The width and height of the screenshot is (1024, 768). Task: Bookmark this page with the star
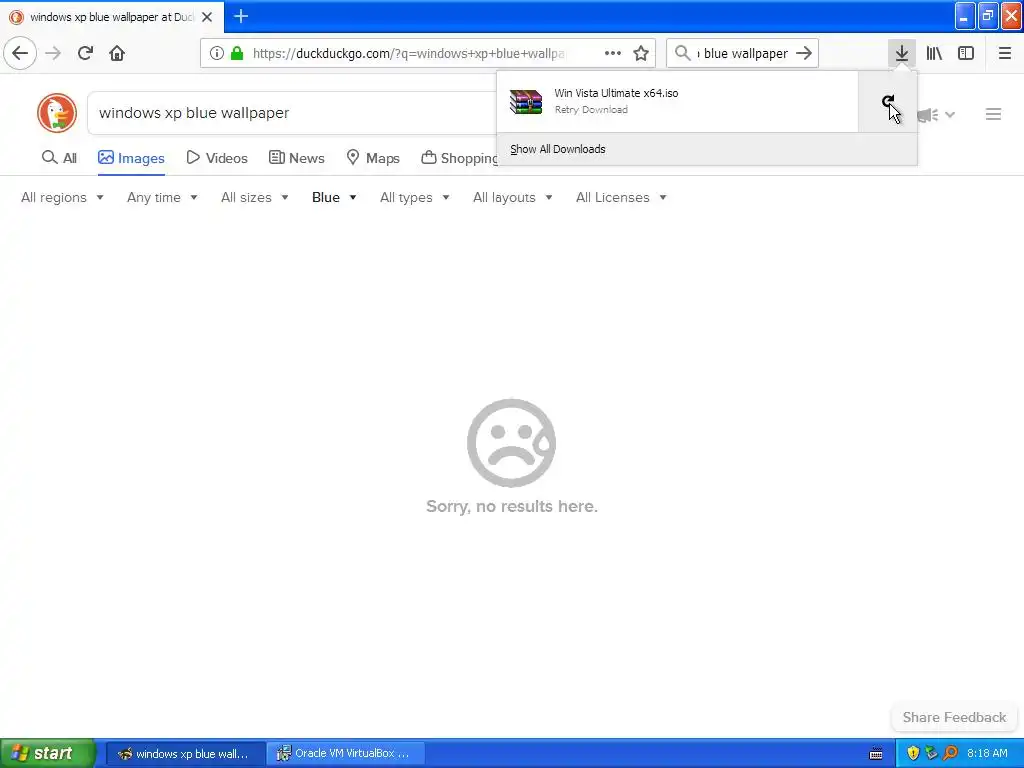click(x=641, y=53)
